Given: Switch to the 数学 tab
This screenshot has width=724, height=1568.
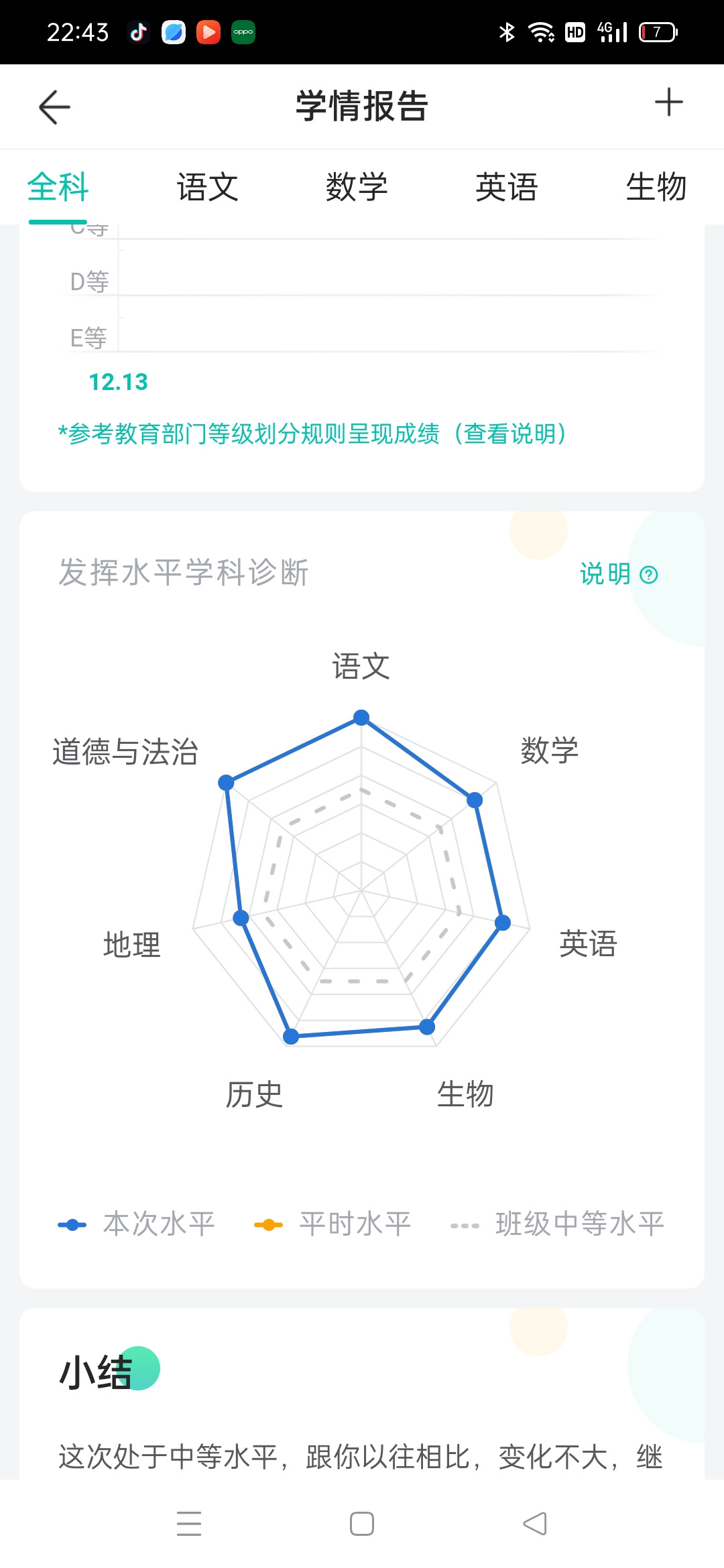Looking at the screenshot, I should (357, 187).
